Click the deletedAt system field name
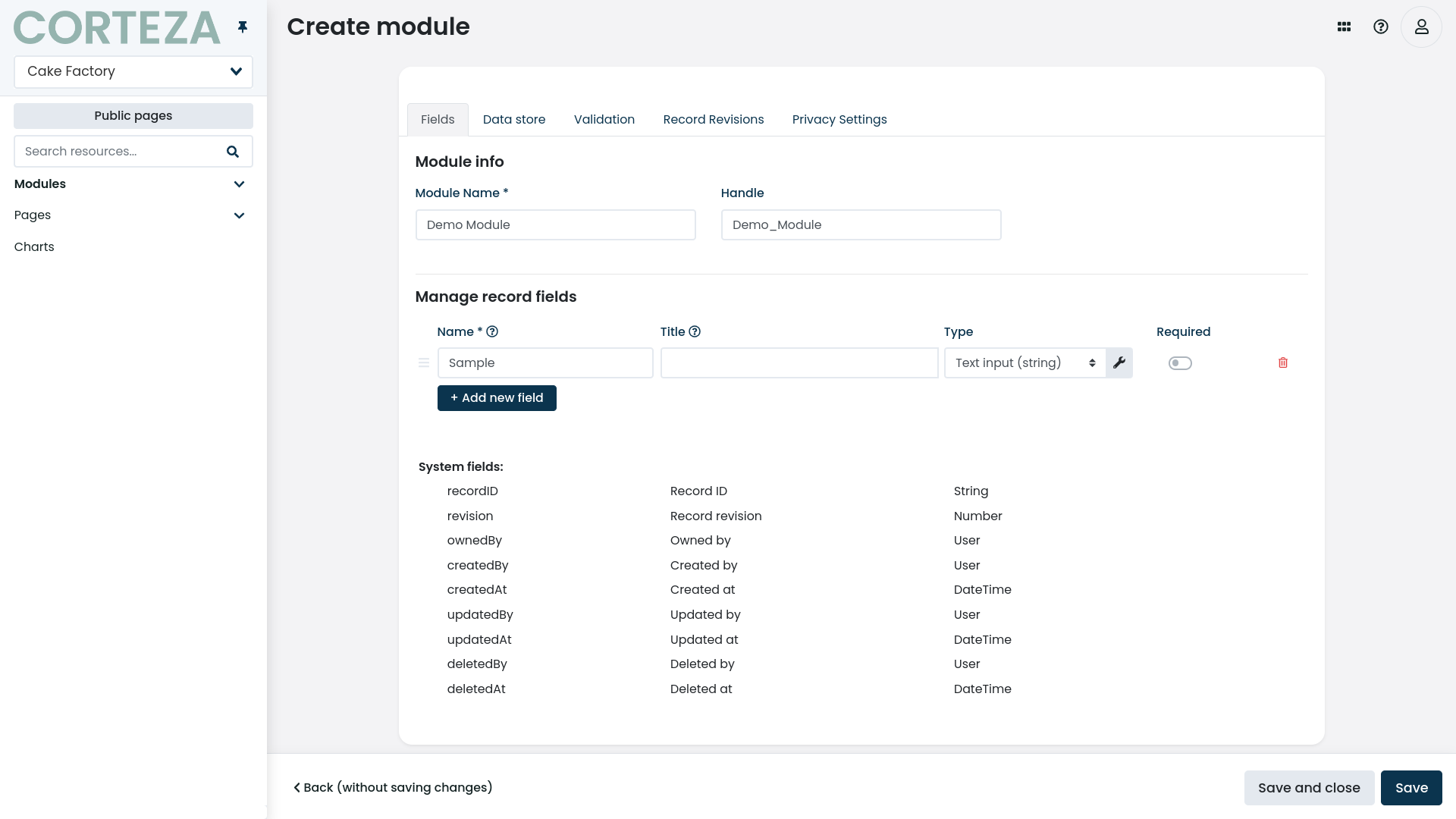Image resolution: width=1456 pixels, height=819 pixels. pyautogui.click(x=476, y=689)
